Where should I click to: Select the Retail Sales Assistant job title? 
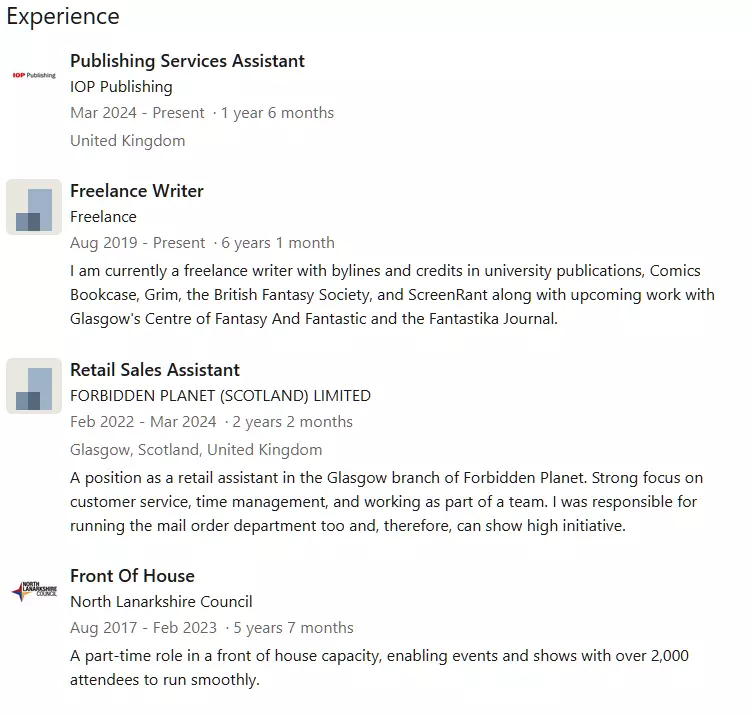[x=155, y=370]
